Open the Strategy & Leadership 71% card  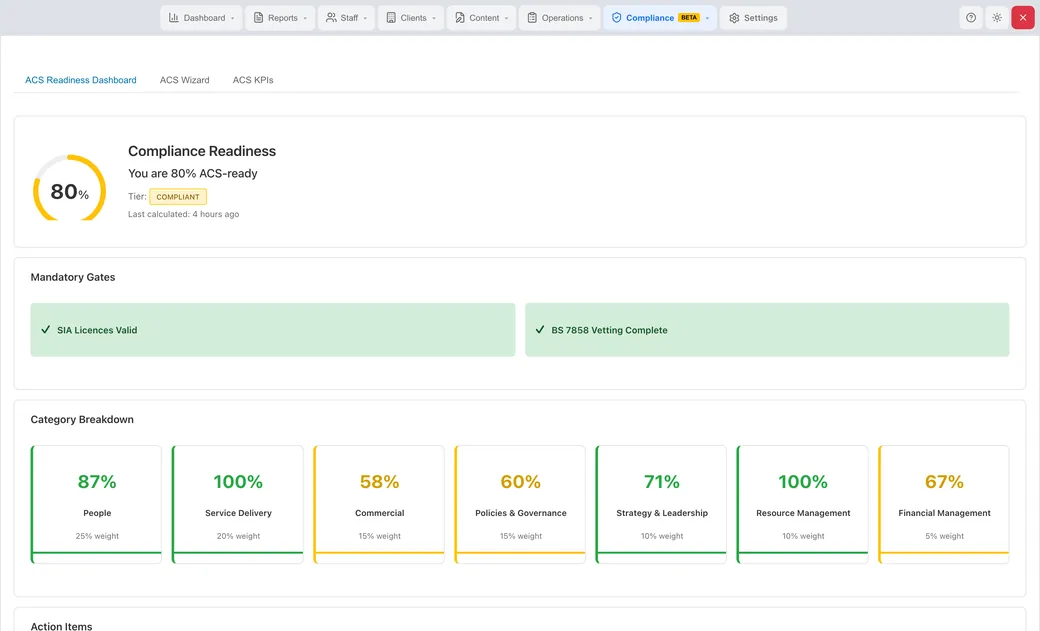661,504
